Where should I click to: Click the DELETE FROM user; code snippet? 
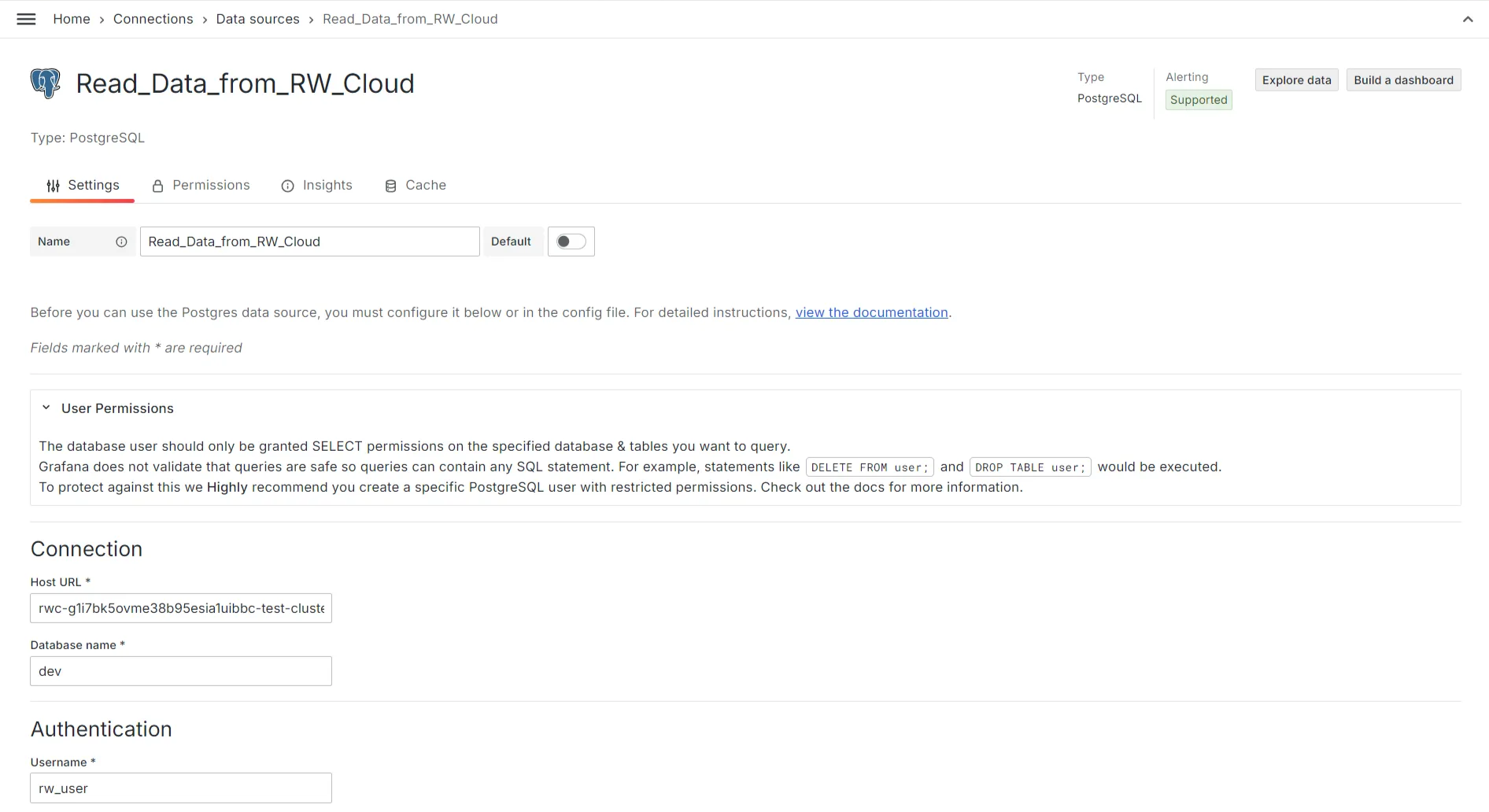click(870, 467)
